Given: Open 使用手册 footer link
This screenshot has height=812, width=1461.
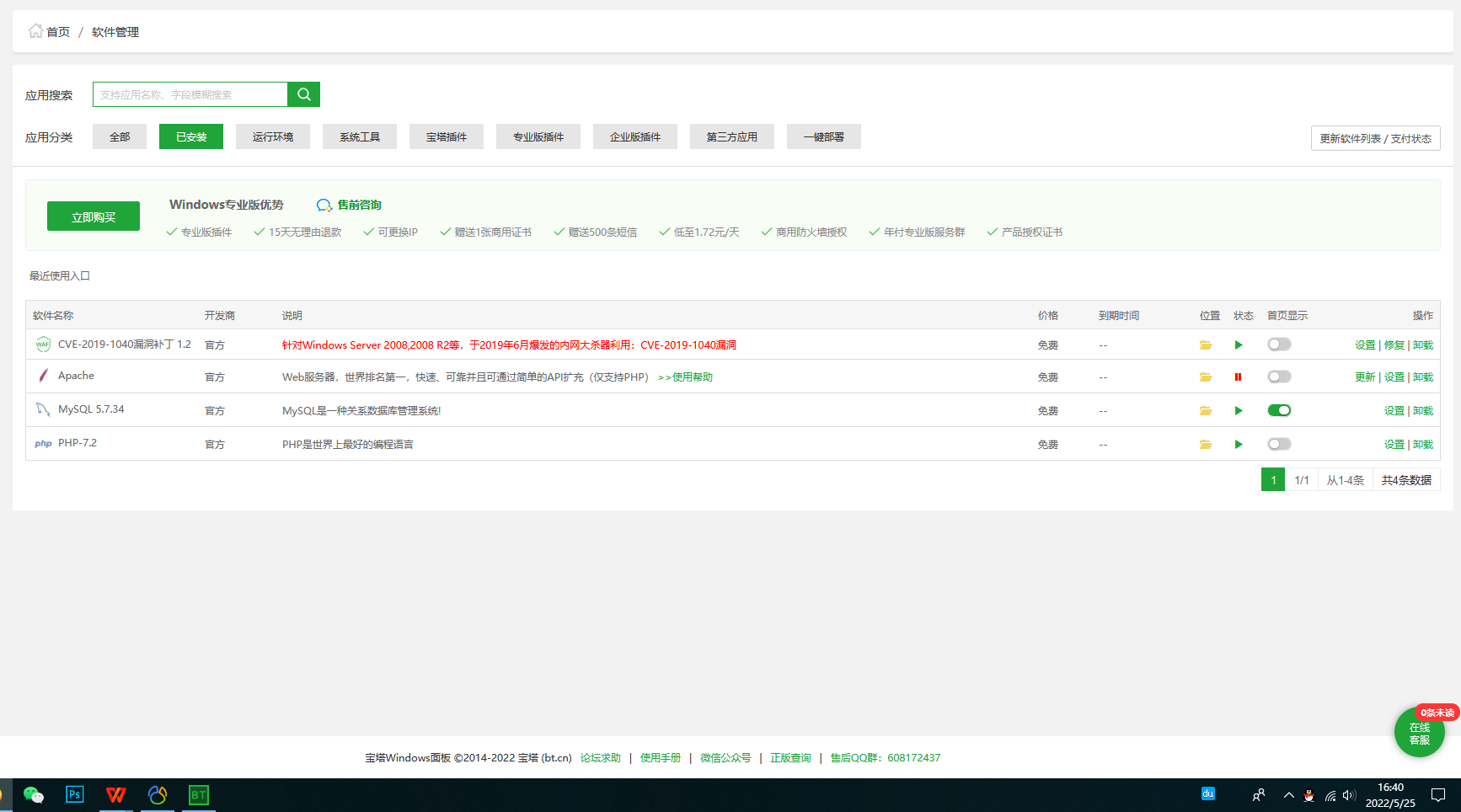Looking at the screenshot, I should tap(661, 758).
